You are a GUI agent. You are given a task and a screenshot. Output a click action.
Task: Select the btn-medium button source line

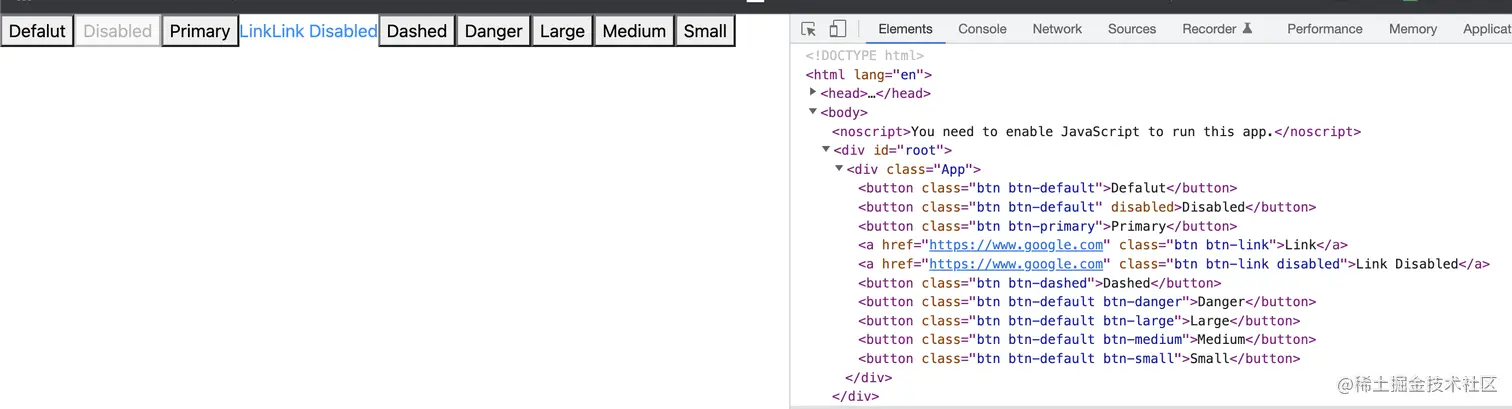point(1086,340)
